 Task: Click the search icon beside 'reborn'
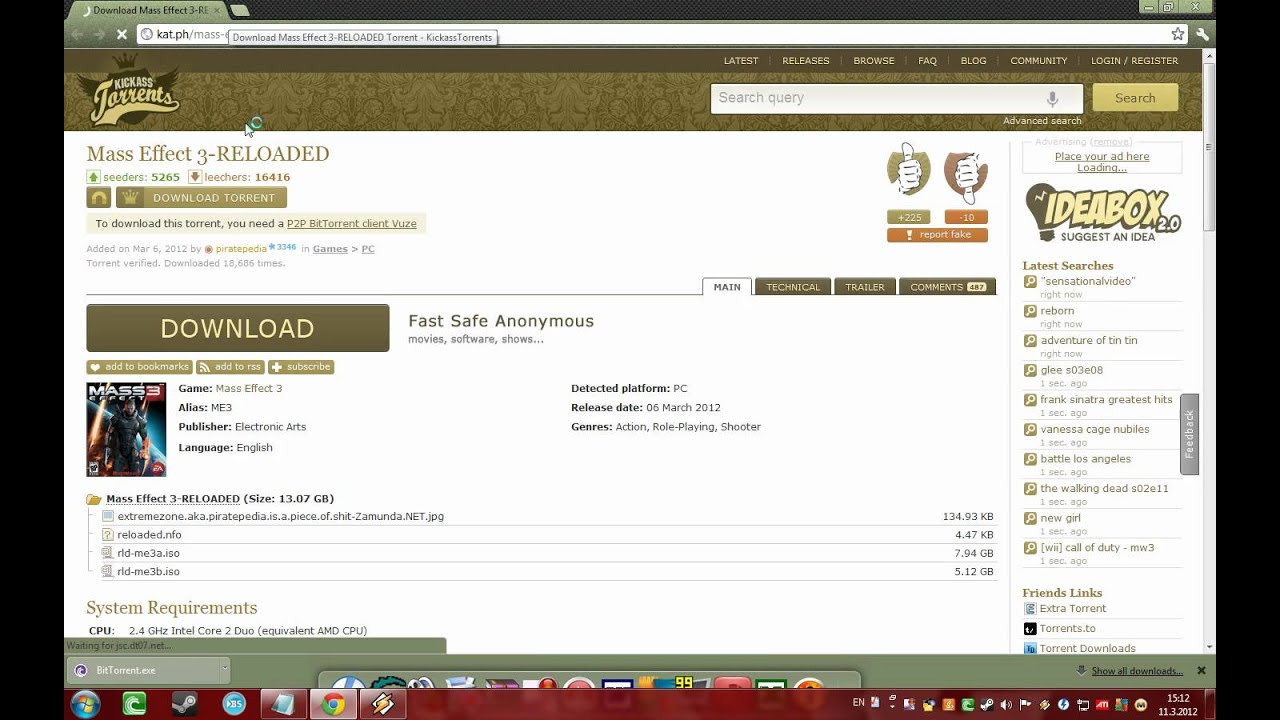1030,311
